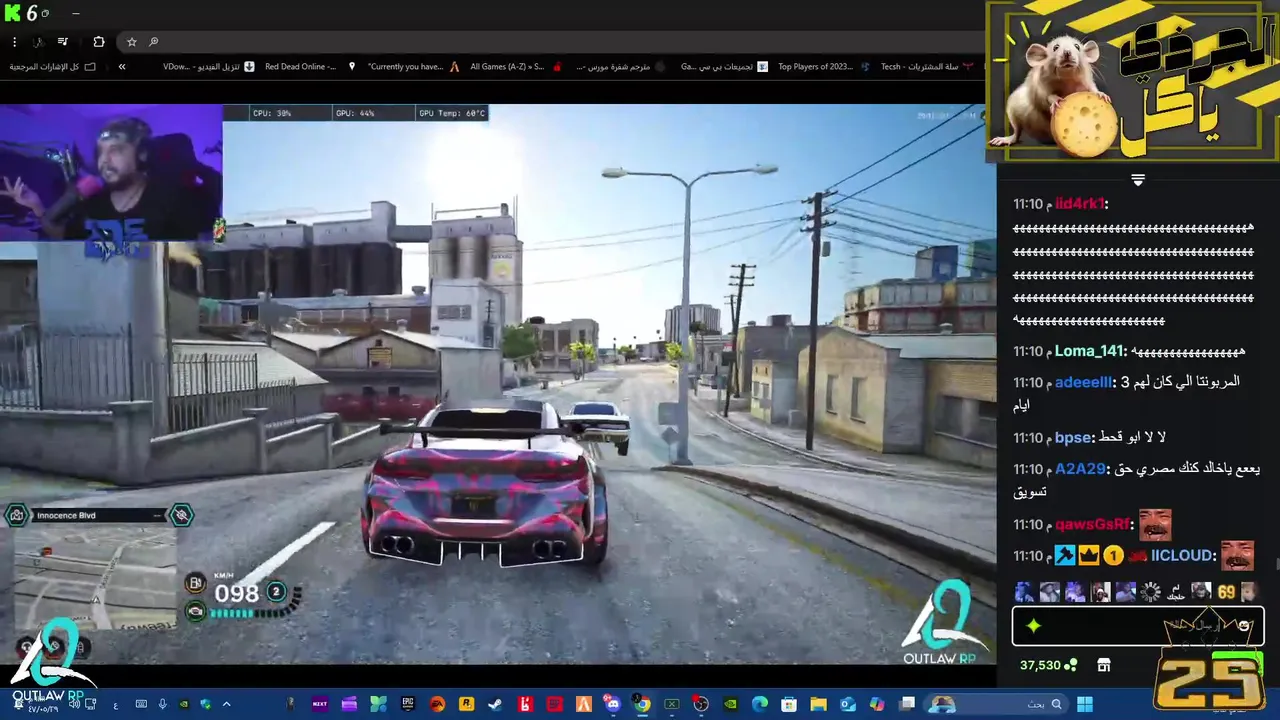This screenshot has width=1280, height=720.
Task: Open the تجميعات بي سي bookmark
Action: pos(724,67)
